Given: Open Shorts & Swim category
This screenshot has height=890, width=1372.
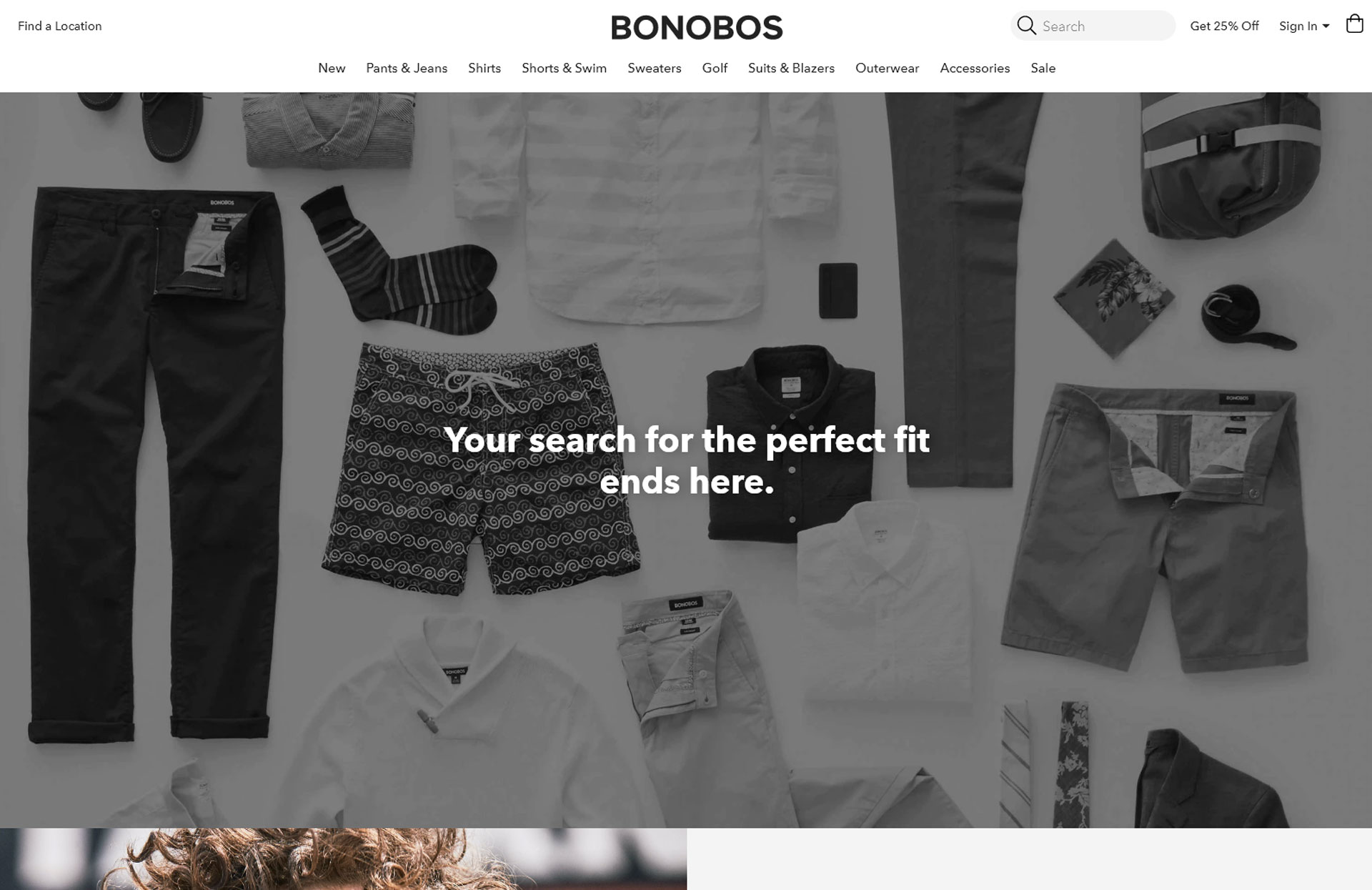Looking at the screenshot, I should tap(564, 69).
